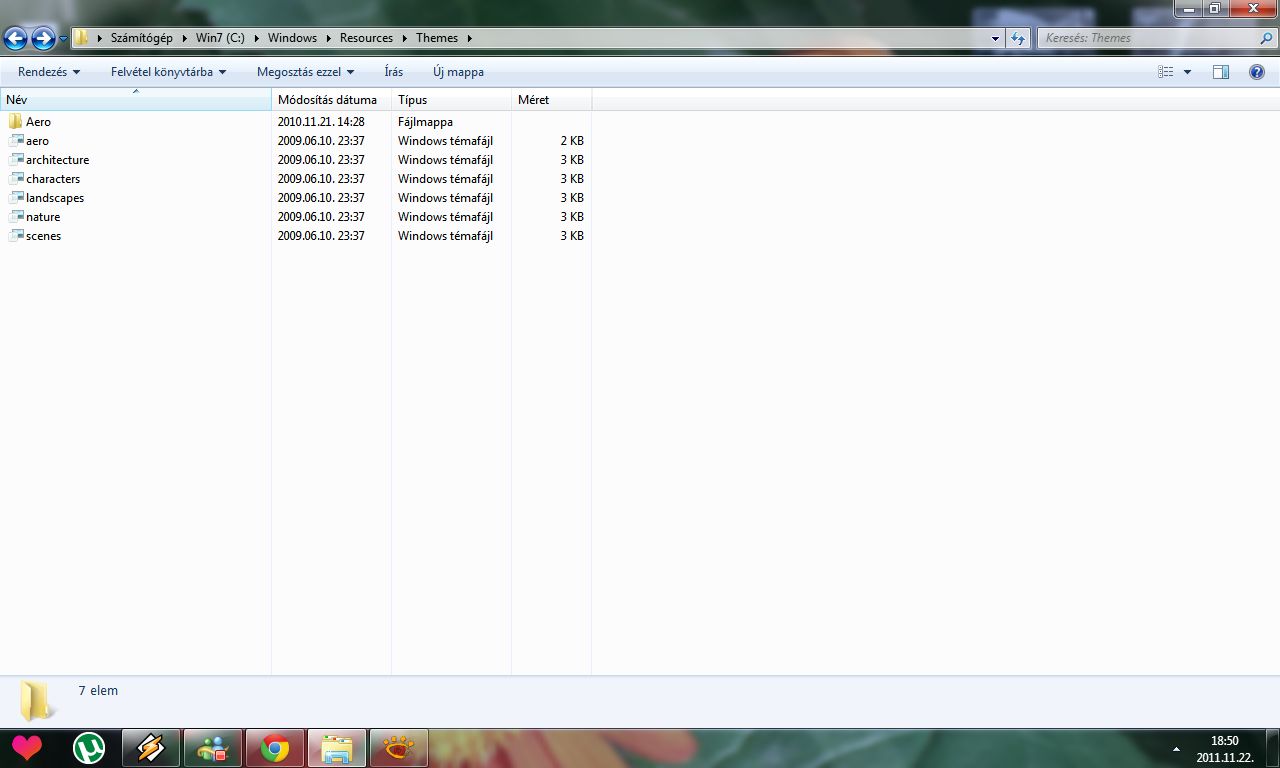This screenshot has height=768, width=1280.
Task: Open the address bar history dropdown
Action: tap(995, 38)
